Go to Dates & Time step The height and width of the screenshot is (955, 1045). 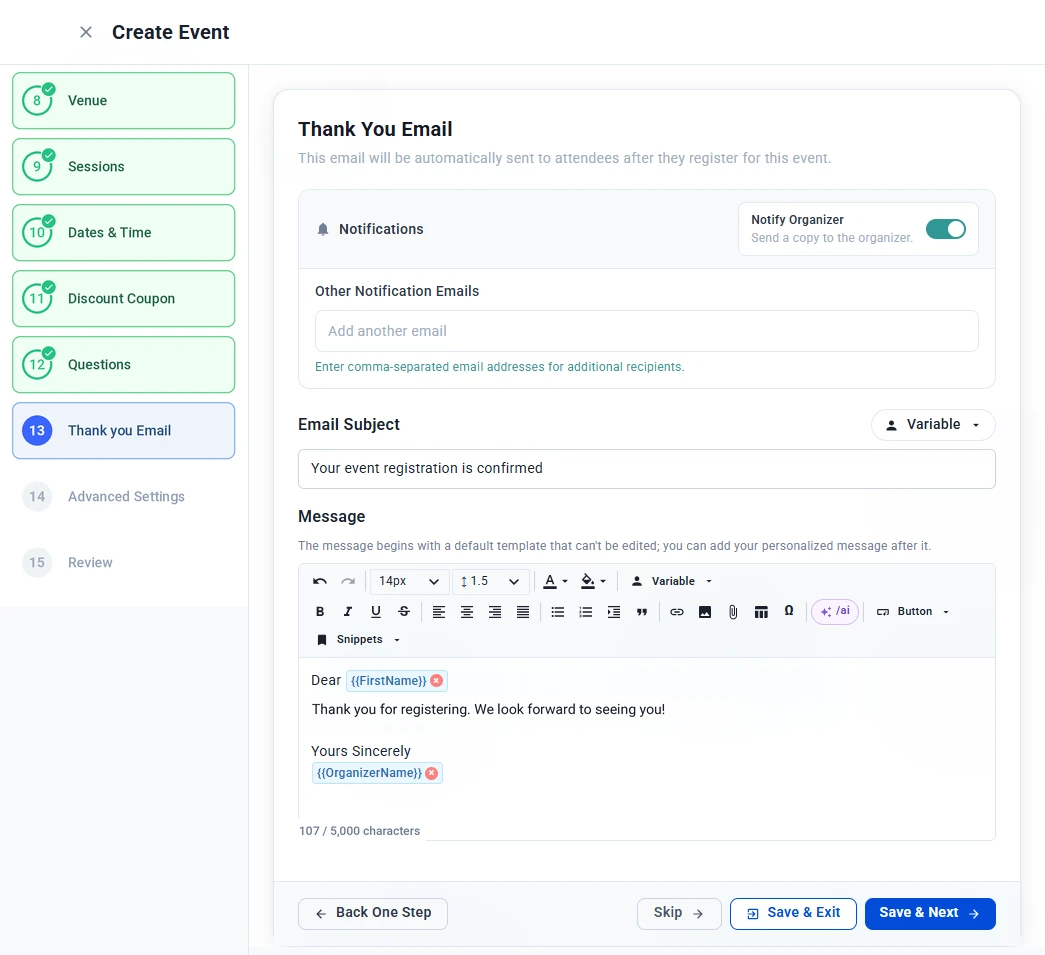point(123,233)
